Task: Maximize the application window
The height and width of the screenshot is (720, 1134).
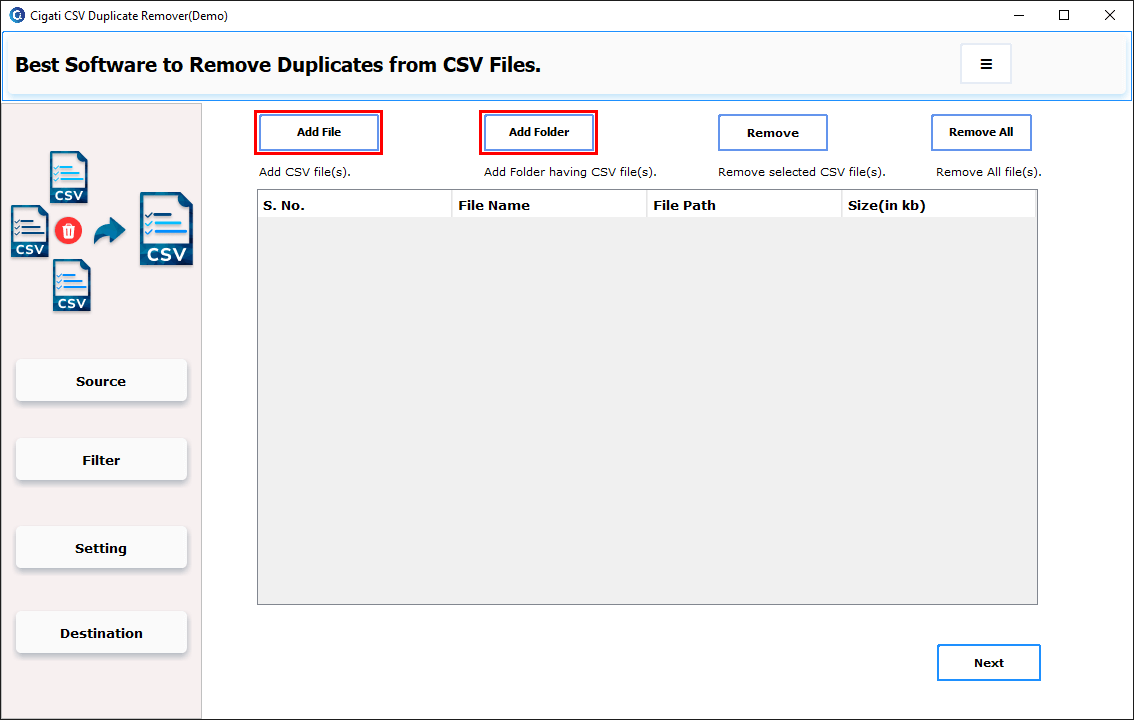Action: pyautogui.click(x=1064, y=15)
